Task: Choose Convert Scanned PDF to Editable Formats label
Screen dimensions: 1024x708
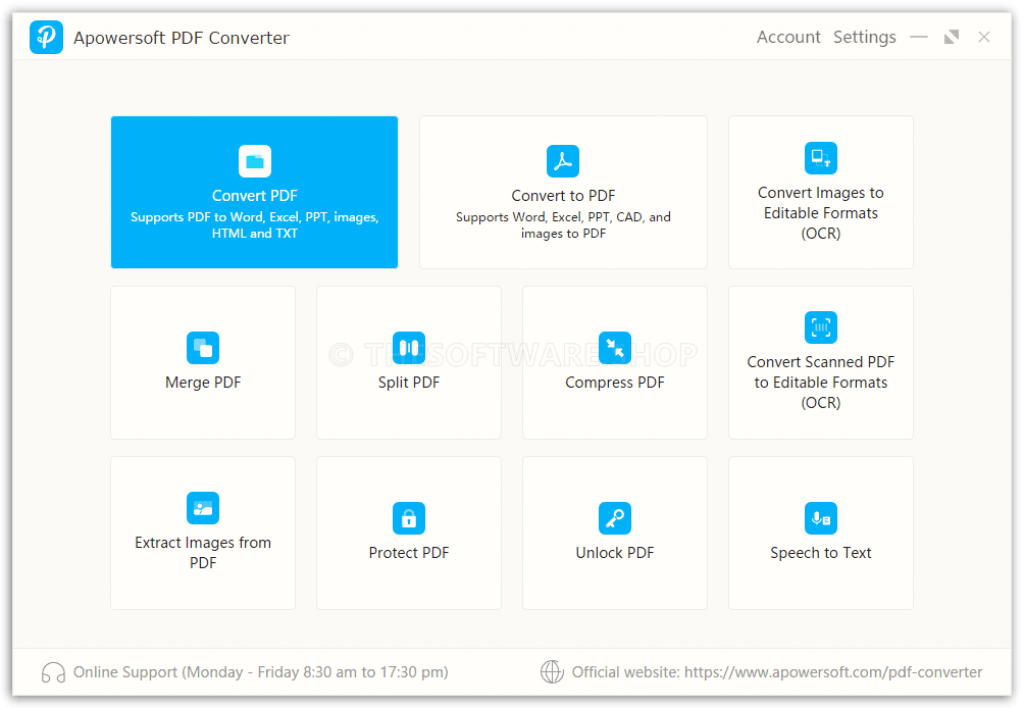Action: [x=820, y=382]
